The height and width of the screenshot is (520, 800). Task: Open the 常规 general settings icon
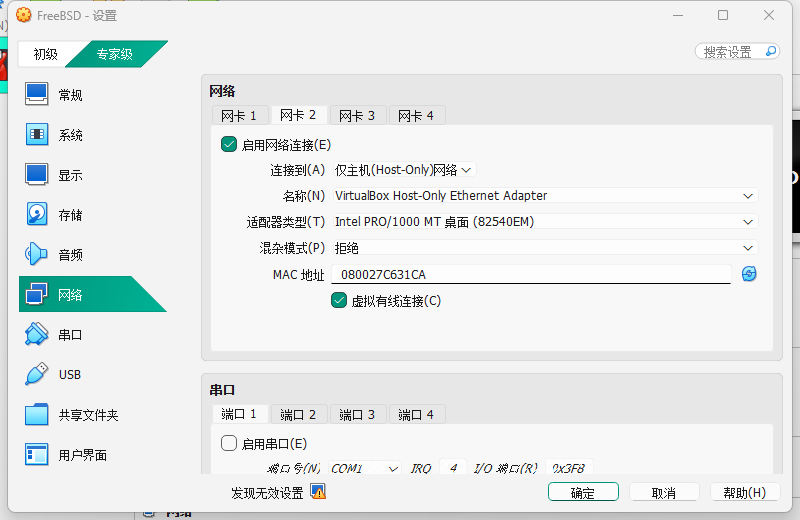point(37,94)
